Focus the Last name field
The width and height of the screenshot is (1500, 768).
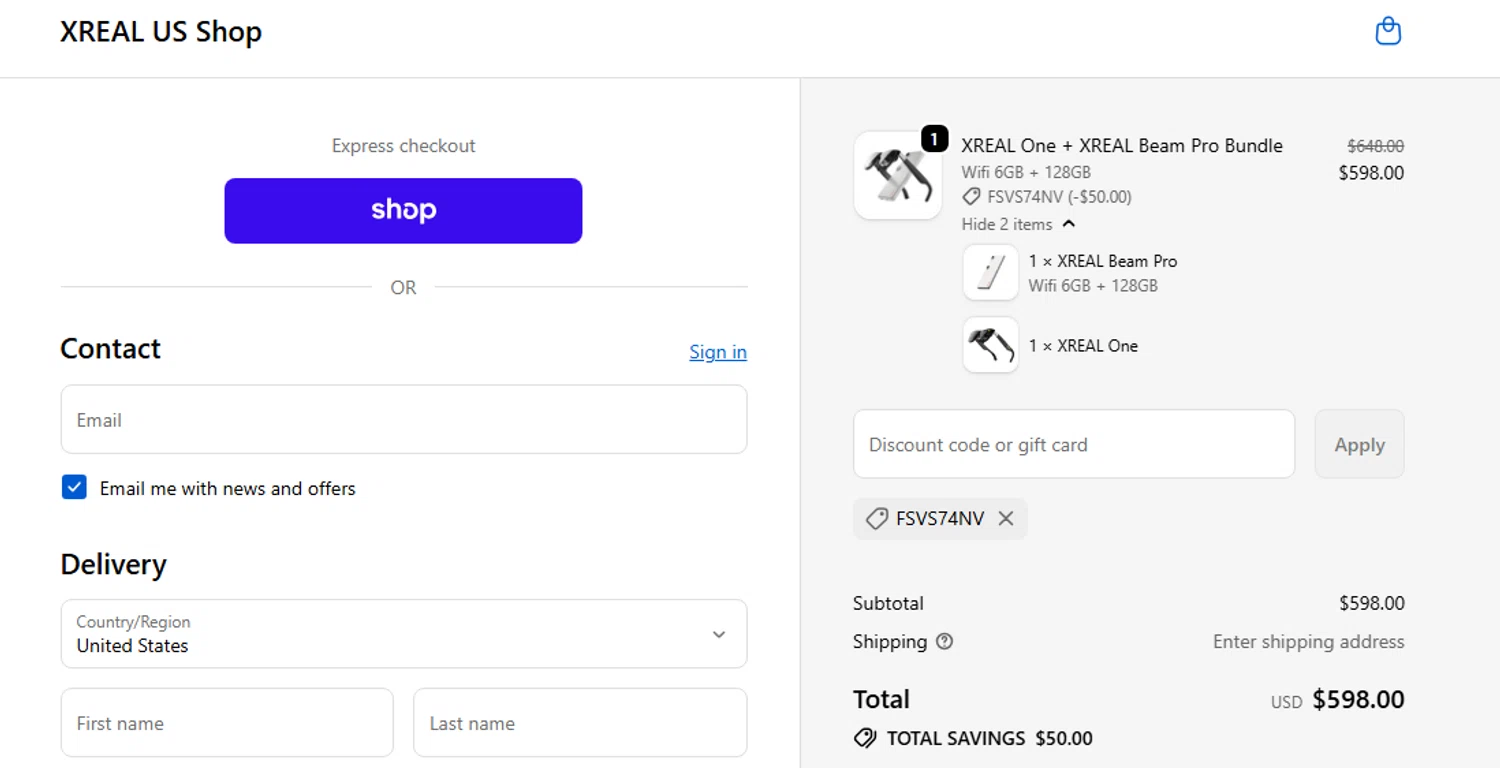click(x=580, y=722)
